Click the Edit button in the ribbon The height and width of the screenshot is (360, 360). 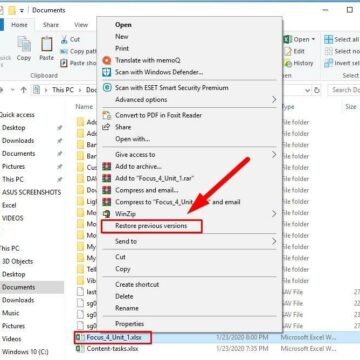pyautogui.click(x=295, y=51)
